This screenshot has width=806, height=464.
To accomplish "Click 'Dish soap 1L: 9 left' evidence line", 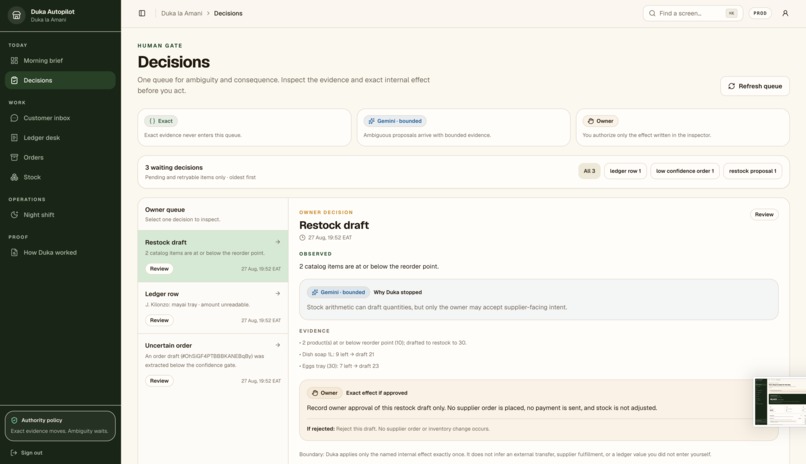I will coord(337,355).
